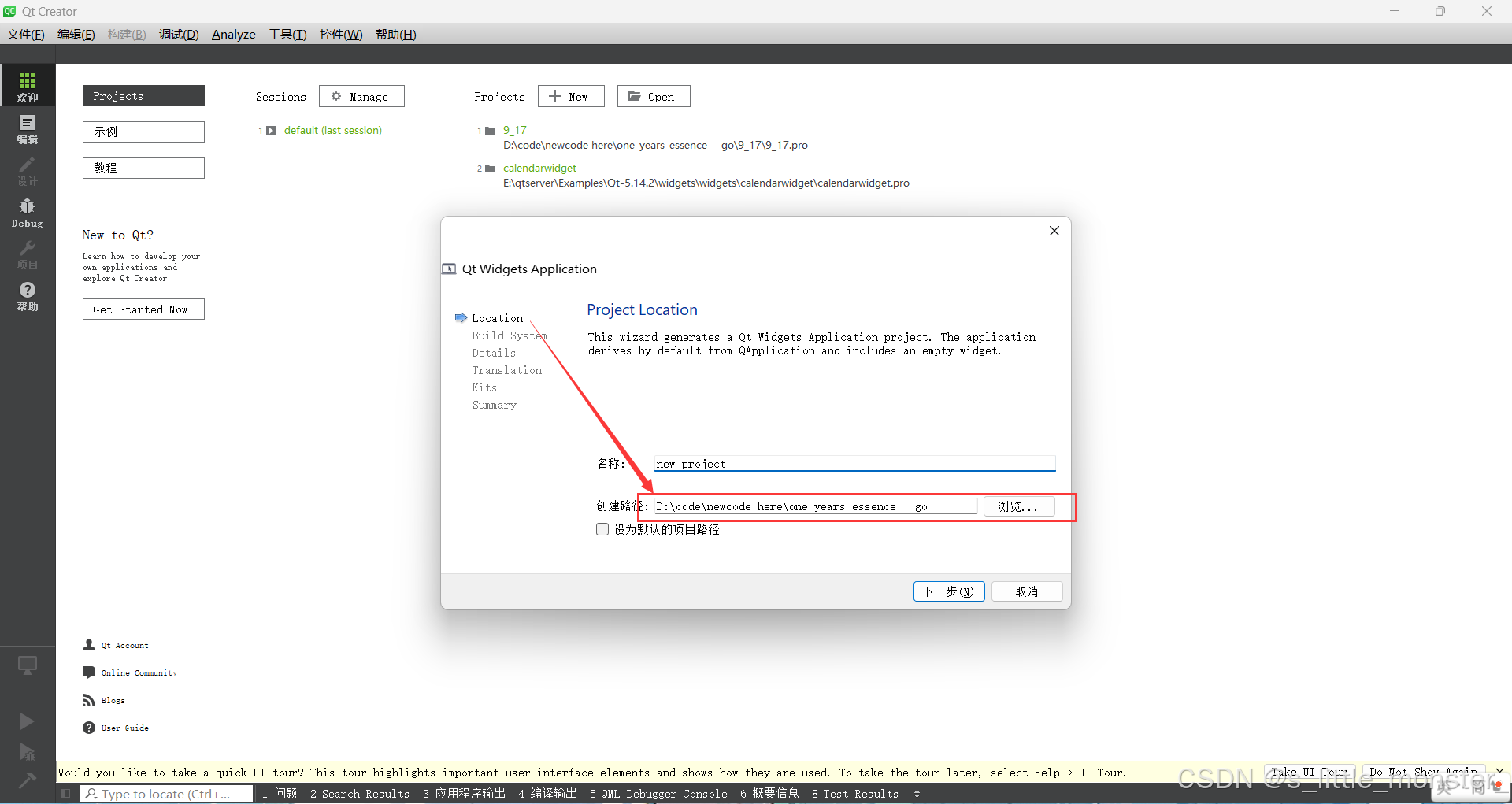Viewport: 1512px width, 804px height.
Task: Open the Analyze menu
Action: [234, 34]
